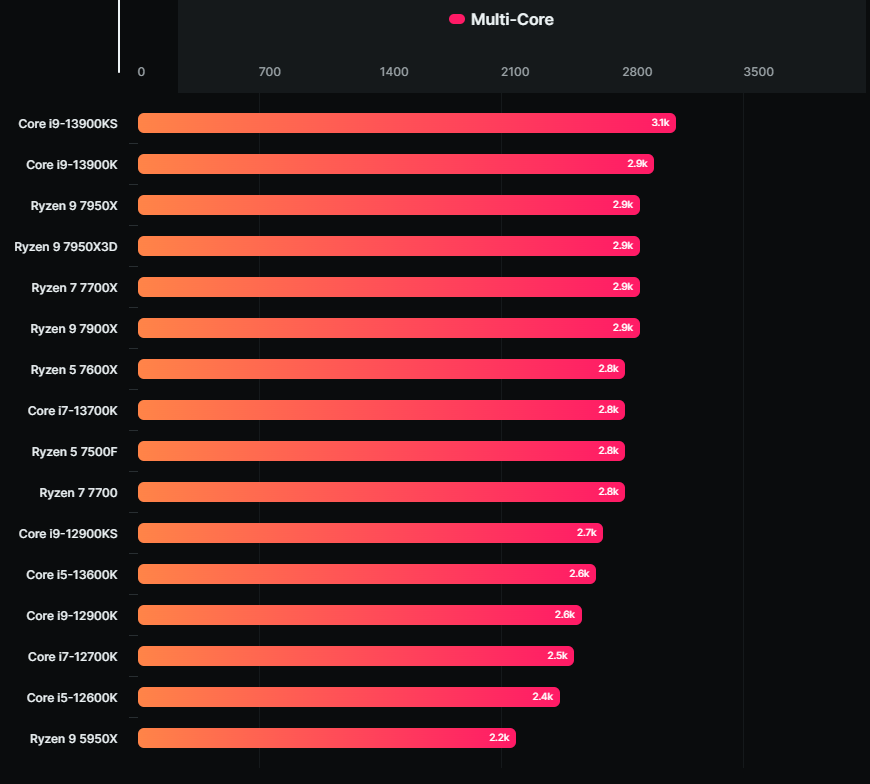This screenshot has width=870, height=784.
Task: Click the Ryzen 7 7700 label
Action: coord(78,493)
